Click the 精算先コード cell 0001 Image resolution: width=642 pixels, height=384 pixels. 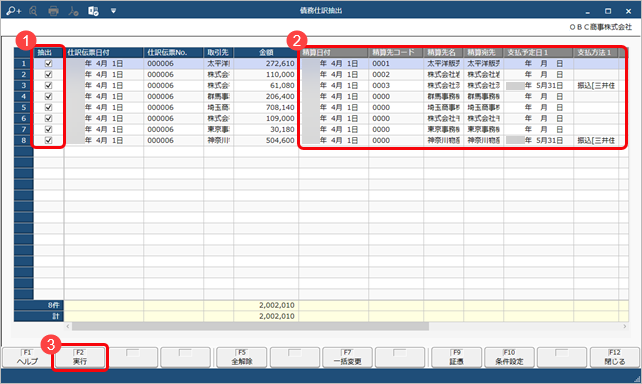(x=396, y=63)
